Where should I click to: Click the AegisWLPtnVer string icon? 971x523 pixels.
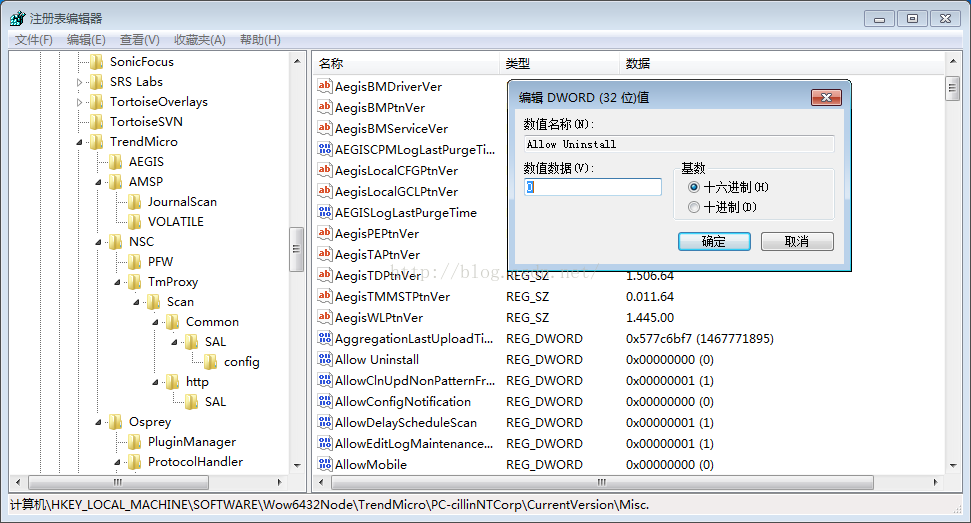tap(324, 318)
